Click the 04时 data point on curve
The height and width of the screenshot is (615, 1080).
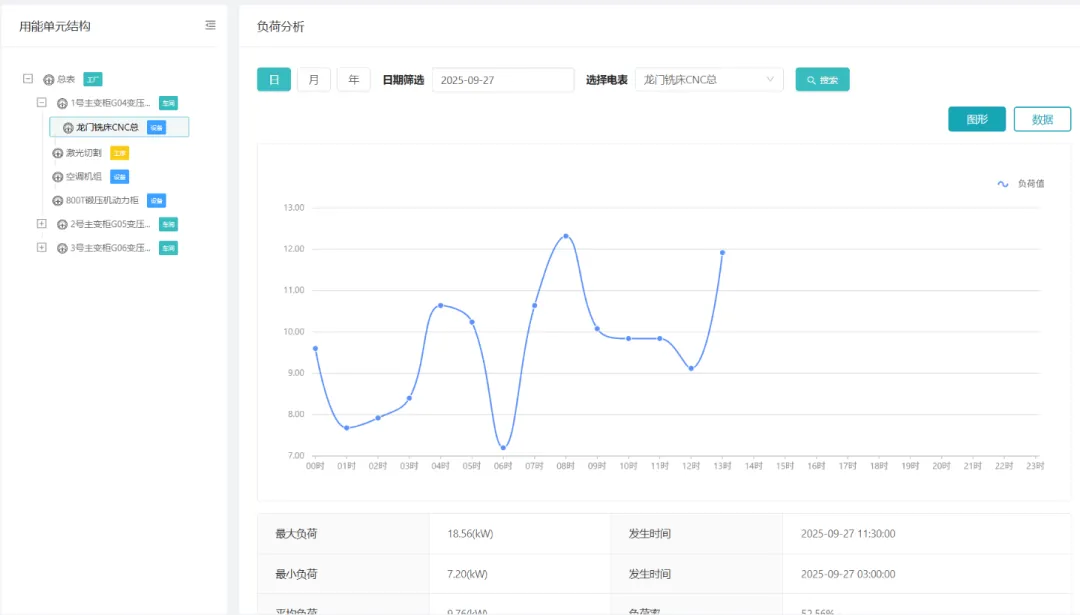pos(441,305)
